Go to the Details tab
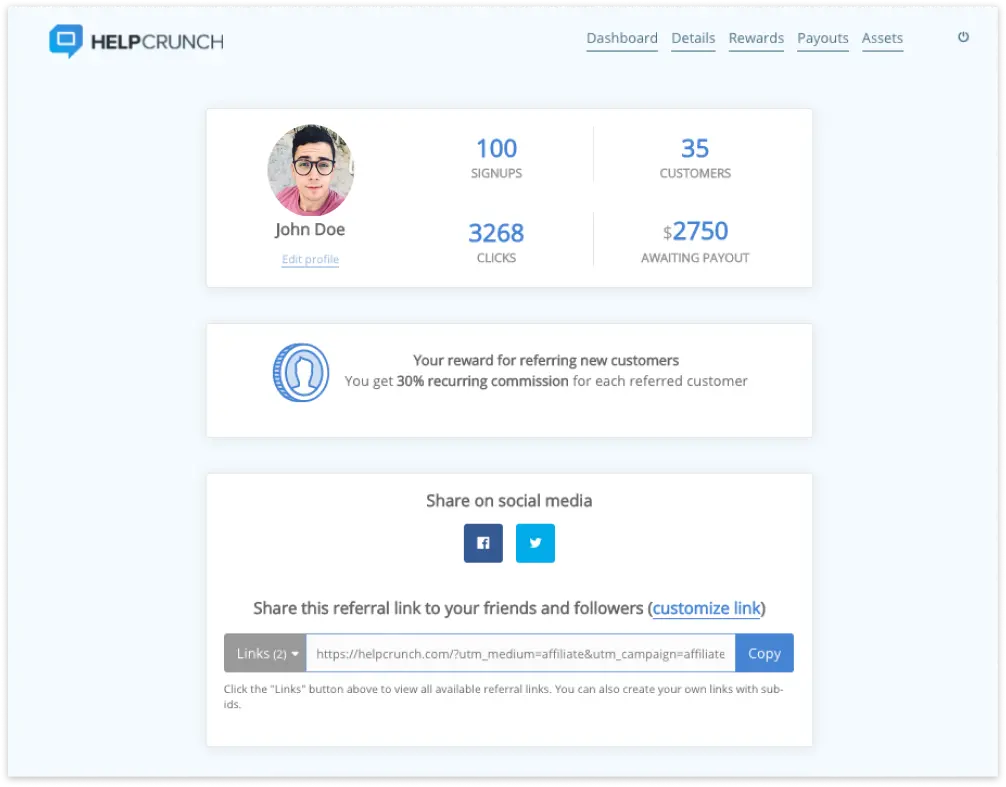This screenshot has height=787, width=1006. point(693,38)
